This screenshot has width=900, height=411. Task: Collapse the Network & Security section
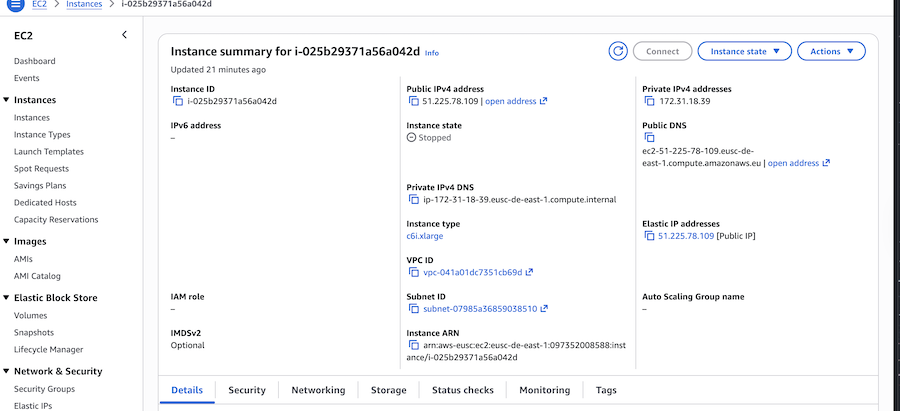(x=6, y=371)
